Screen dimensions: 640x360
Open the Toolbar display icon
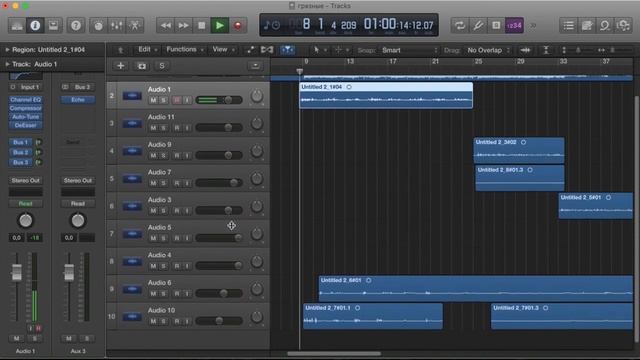click(53, 26)
